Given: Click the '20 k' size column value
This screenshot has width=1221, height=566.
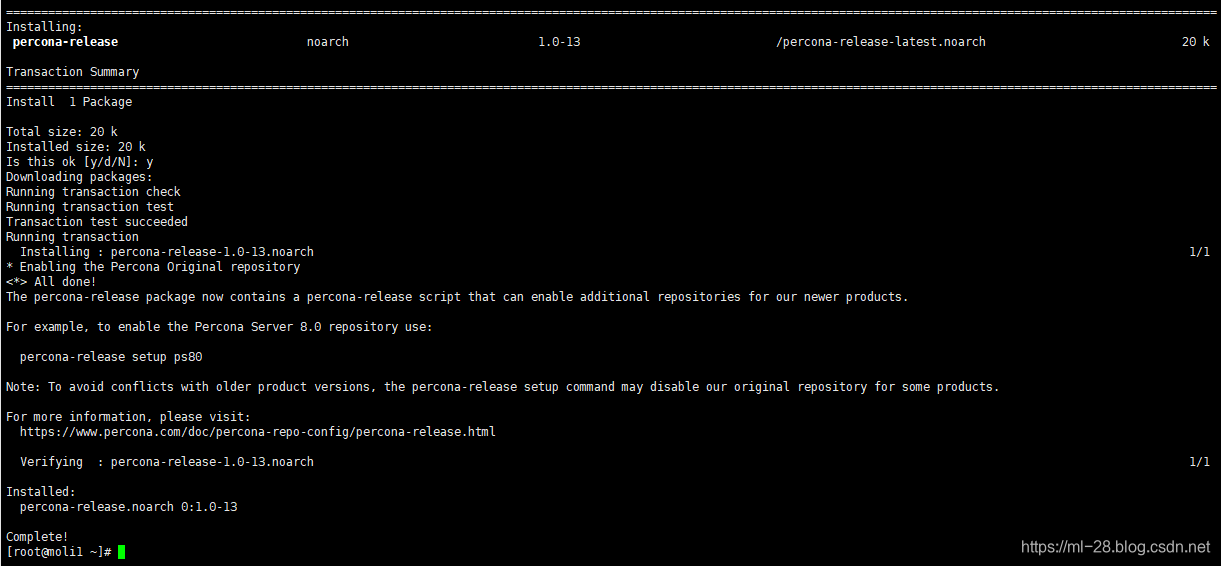Looking at the screenshot, I should pyautogui.click(x=1196, y=42).
